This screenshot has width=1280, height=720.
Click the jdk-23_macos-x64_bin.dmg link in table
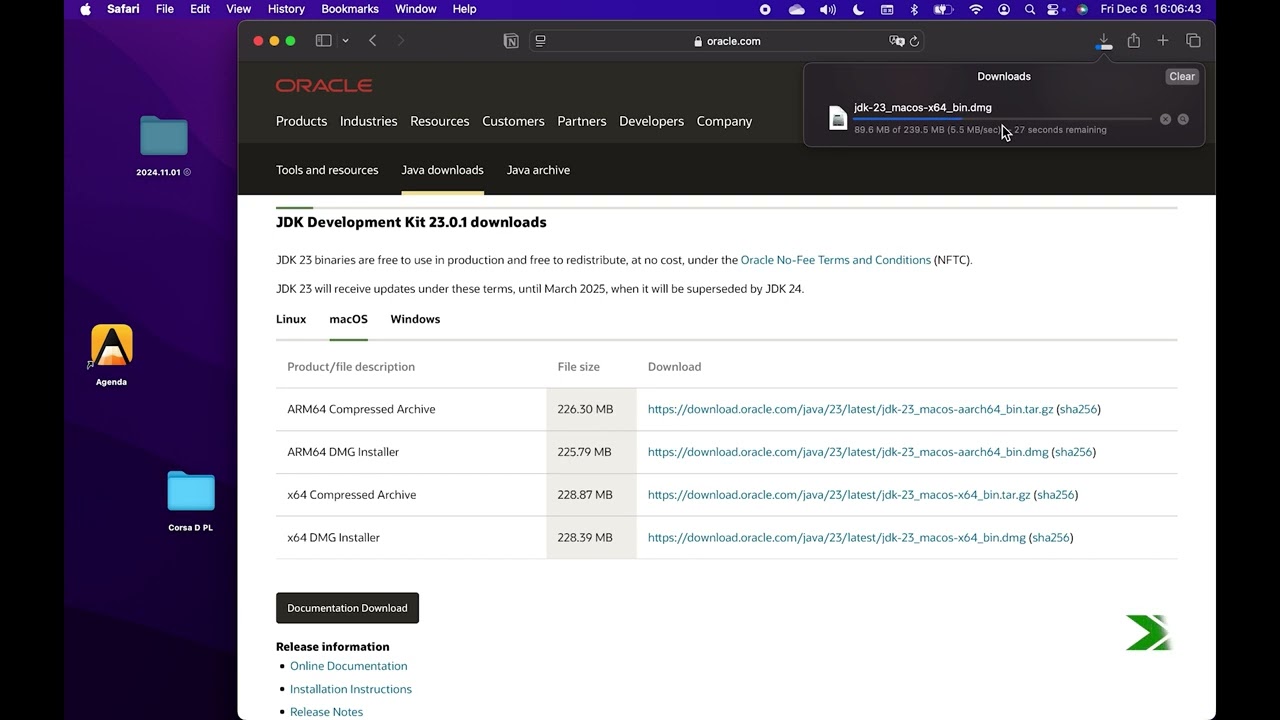pos(837,538)
